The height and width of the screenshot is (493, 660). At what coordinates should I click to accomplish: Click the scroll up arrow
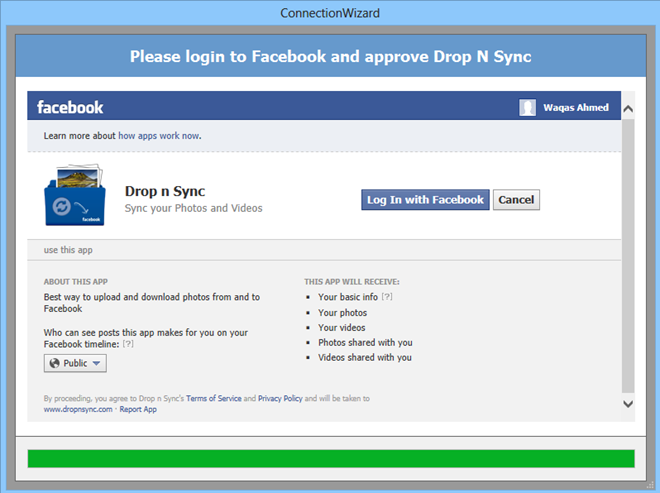[x=628, y=109]
